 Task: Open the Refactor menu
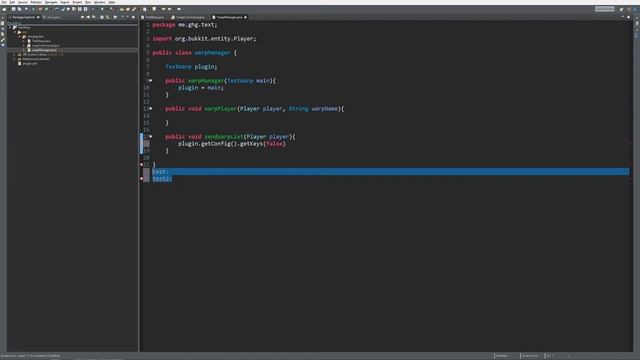click(36, 2)
